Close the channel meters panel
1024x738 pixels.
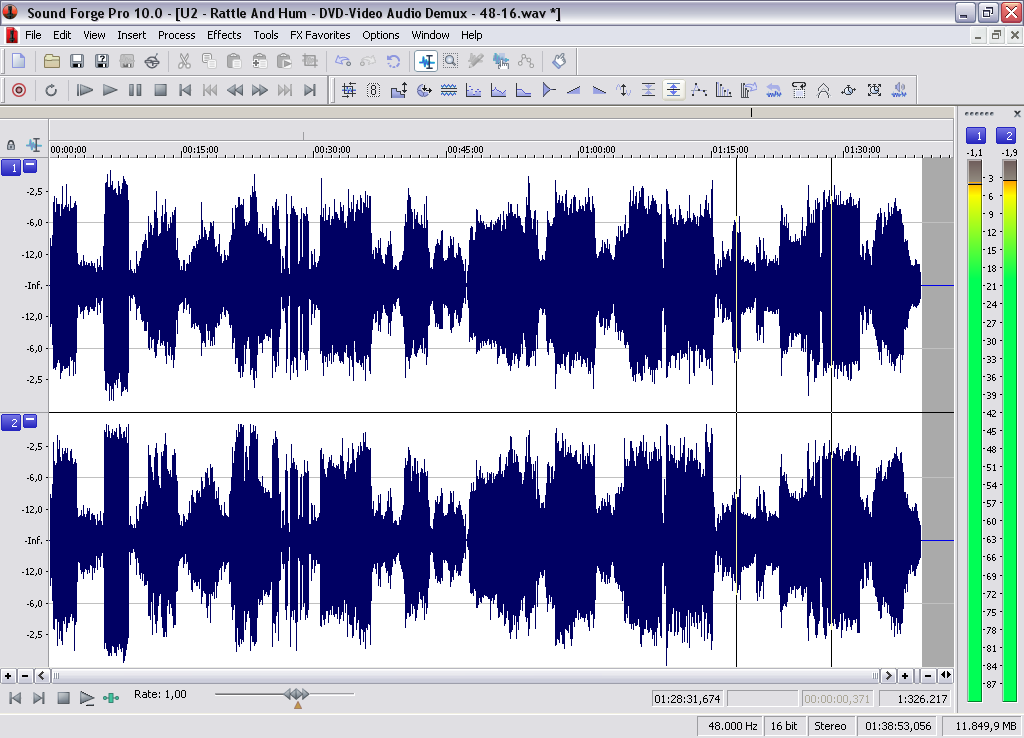[x=1017, y=114]
